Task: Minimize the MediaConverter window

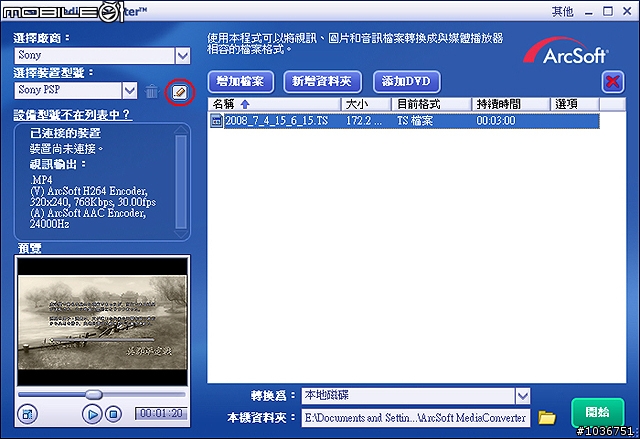Action: tap(589, 12)
